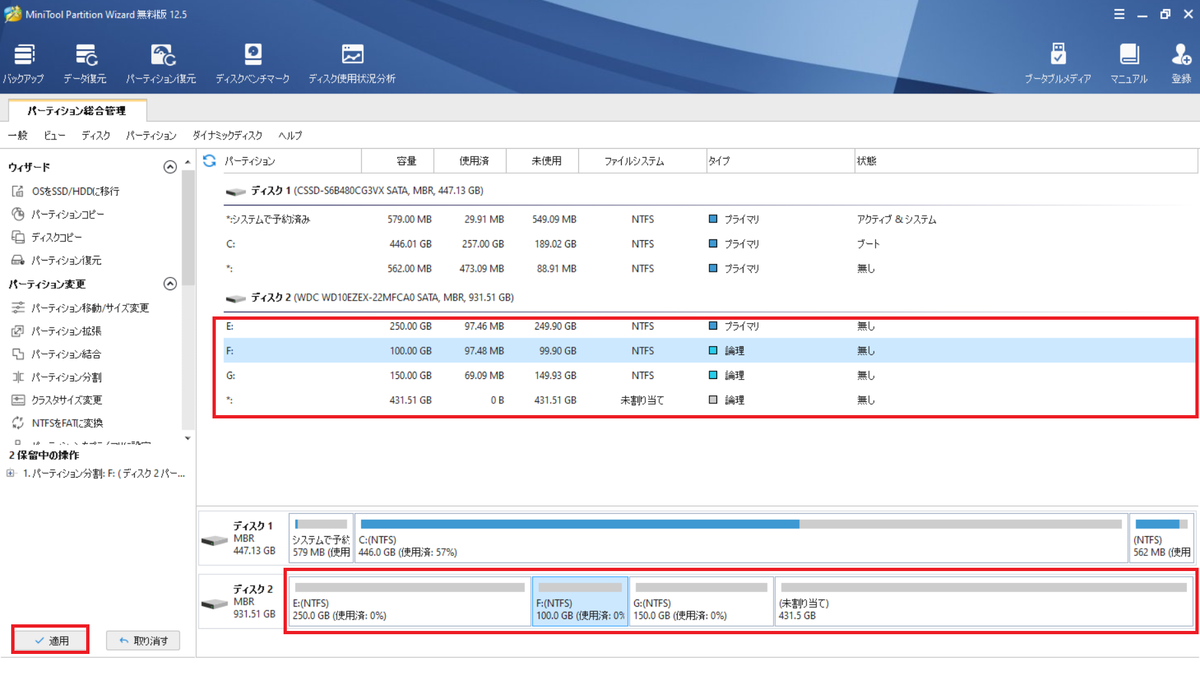This screenshot has height=675, width=1200.
Task: Open the バックアップ backup tool icon
Action: [23, 64]
